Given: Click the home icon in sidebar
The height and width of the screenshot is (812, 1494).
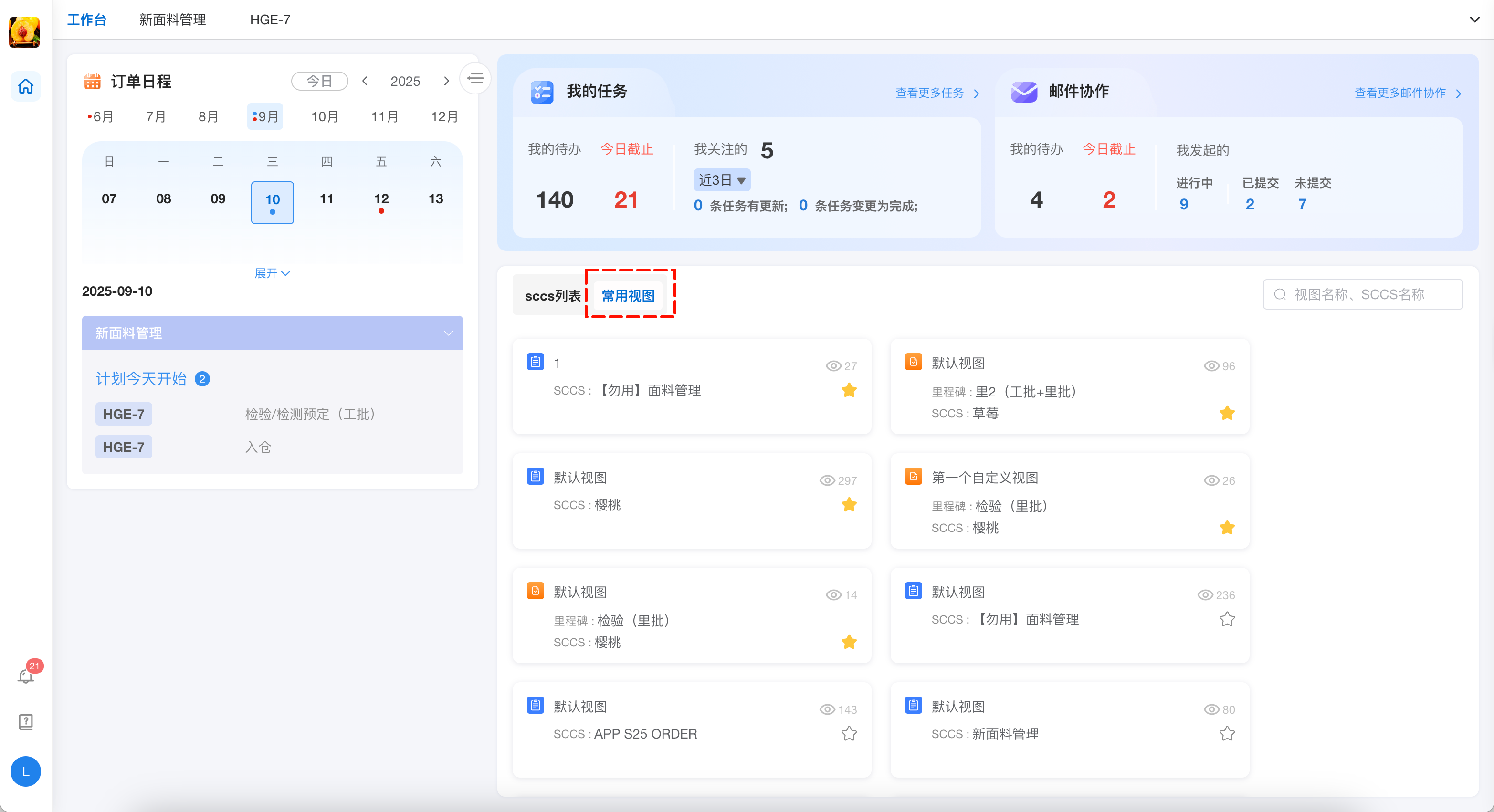Looking at the screenshot, I should click(x=25, y=86).
